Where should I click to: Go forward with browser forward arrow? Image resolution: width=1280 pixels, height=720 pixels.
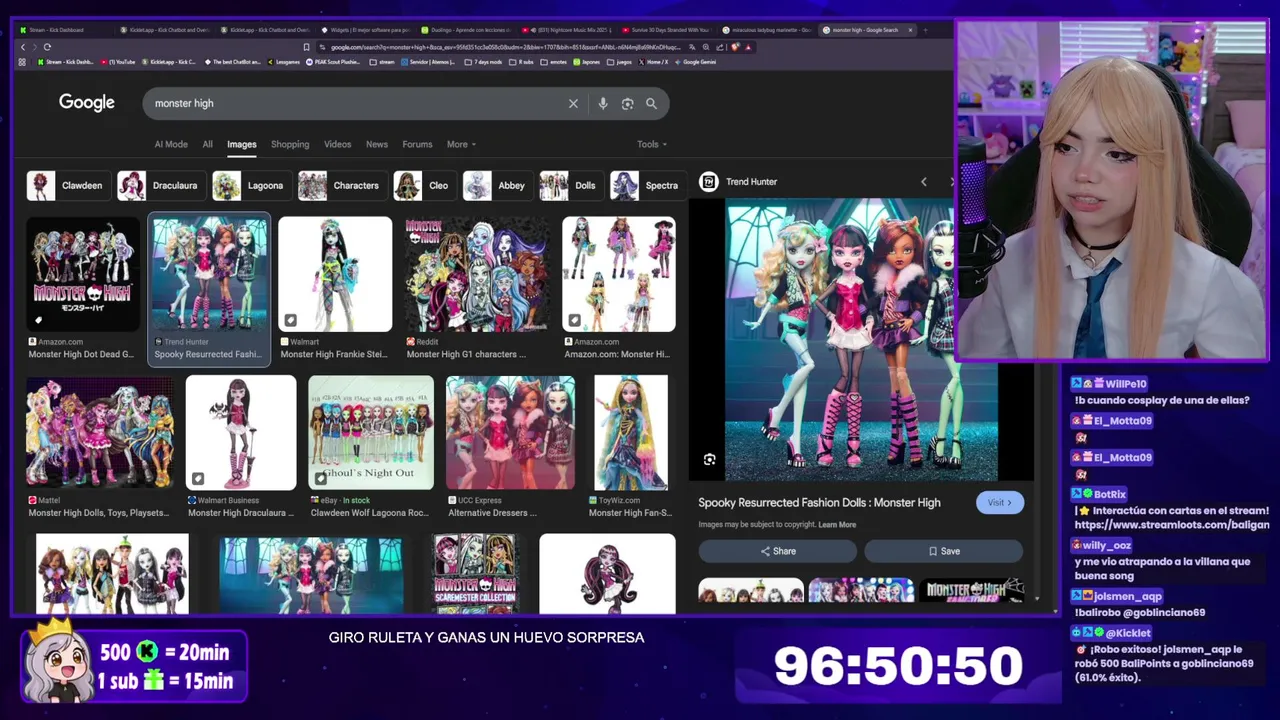[35, 47]
